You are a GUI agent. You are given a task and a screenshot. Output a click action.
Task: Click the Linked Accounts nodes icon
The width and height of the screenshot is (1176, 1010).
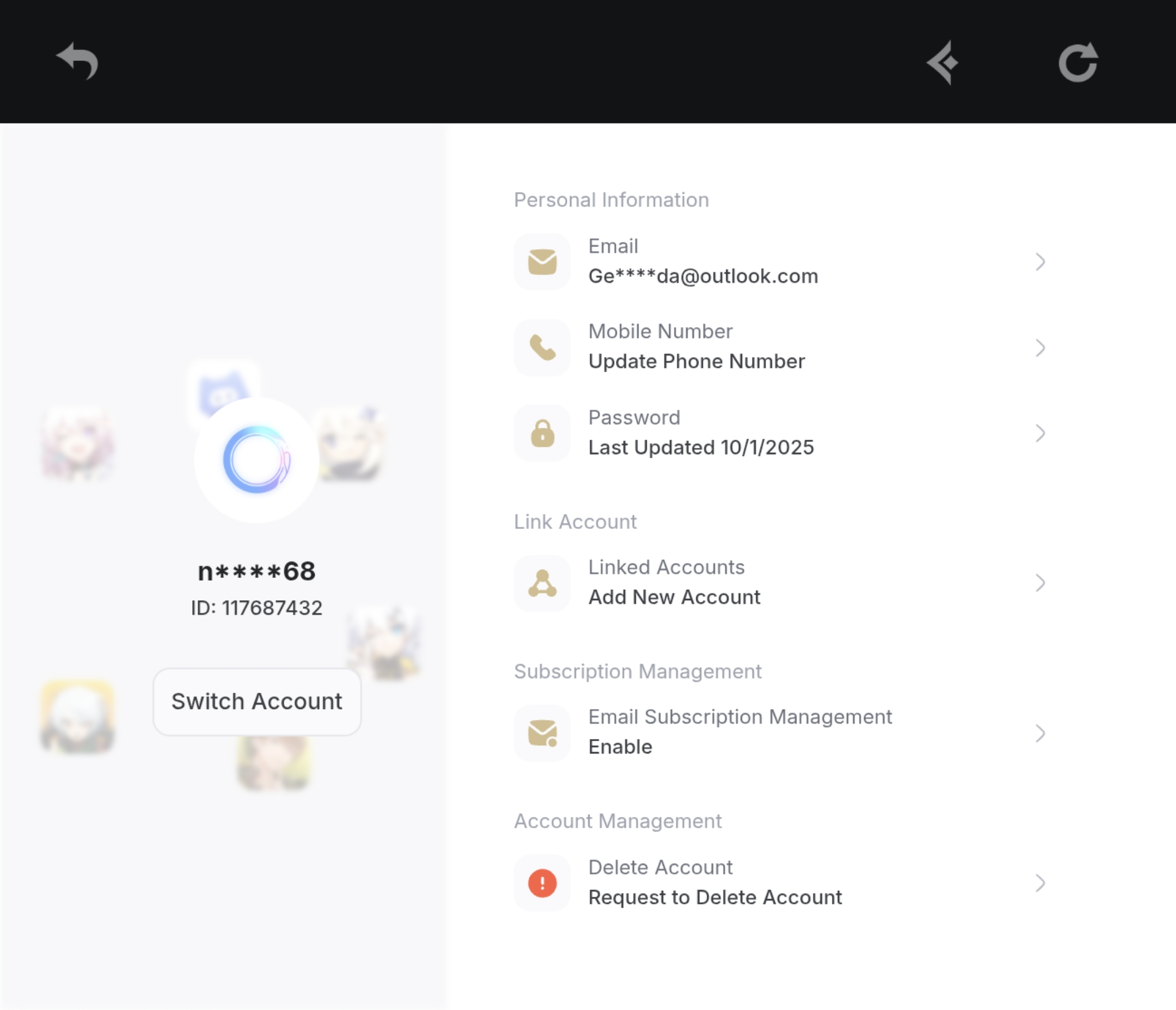click(x=542, y=583)
